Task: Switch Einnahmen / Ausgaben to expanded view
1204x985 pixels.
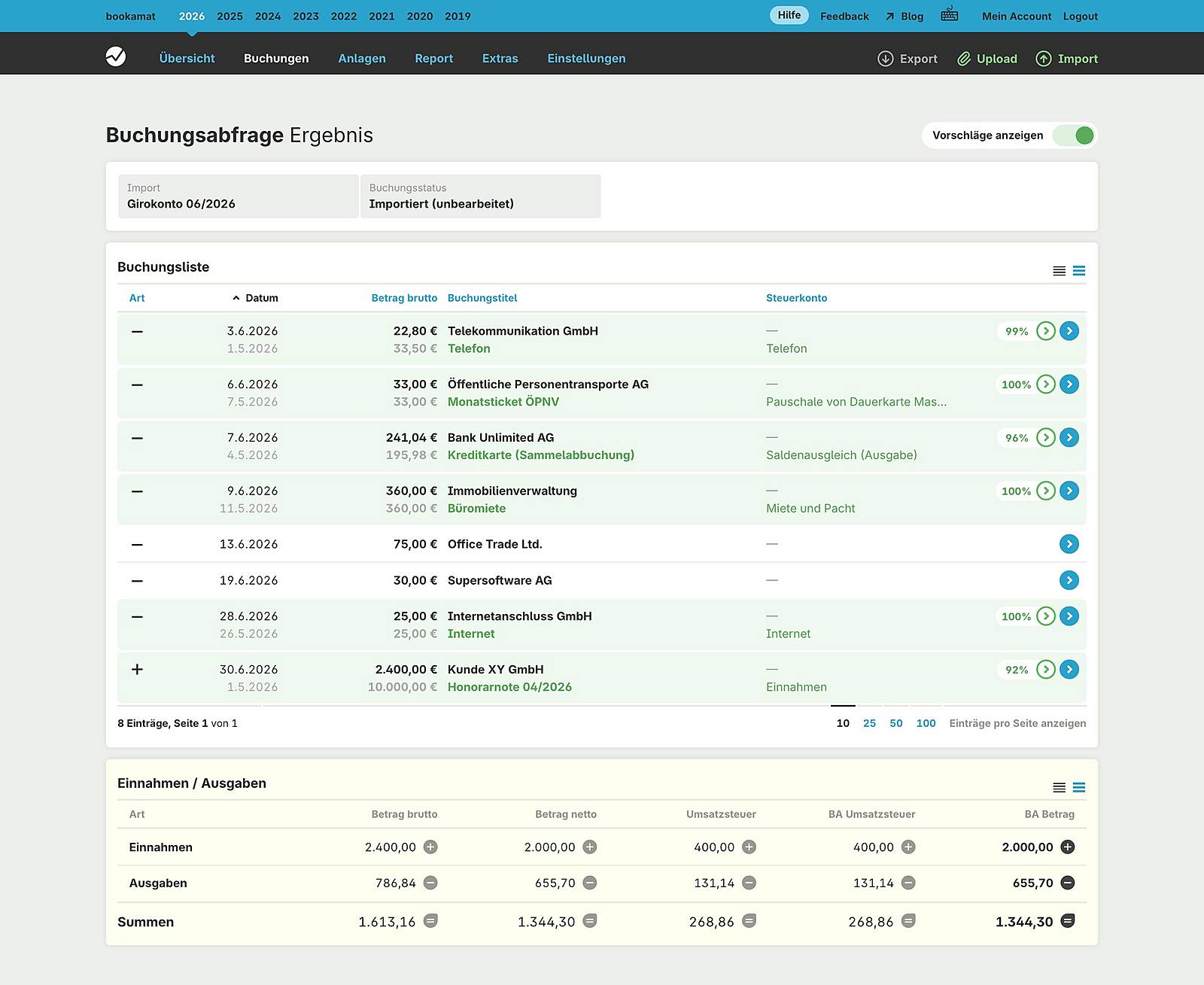Action: [1078, 788]
